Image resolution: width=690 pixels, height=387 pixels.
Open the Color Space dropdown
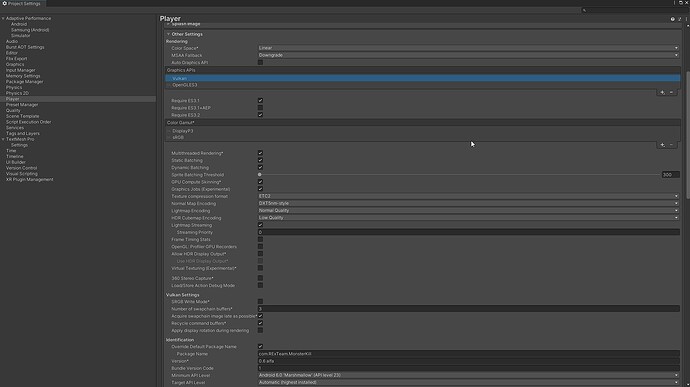(468, 48)
